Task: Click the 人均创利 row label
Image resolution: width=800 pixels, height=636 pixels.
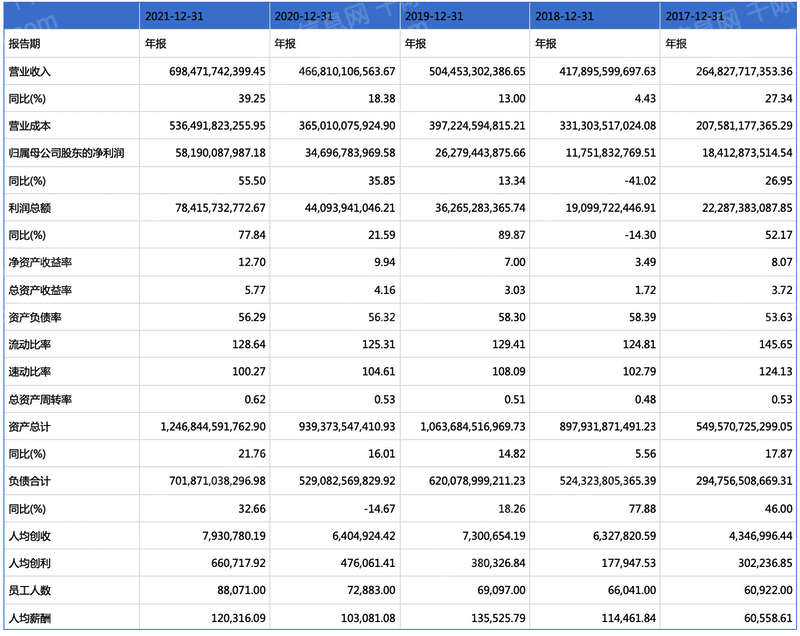Action: pyautogui.click(x=29, y=564)
